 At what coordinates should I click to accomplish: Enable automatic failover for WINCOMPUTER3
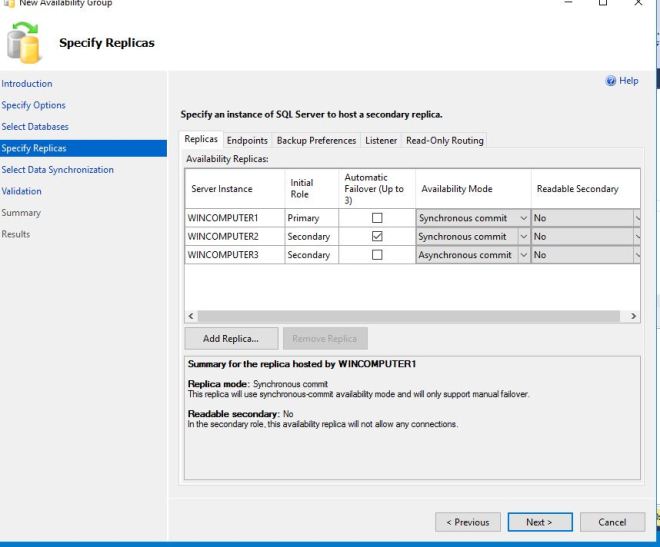click(x=377, y=255)
